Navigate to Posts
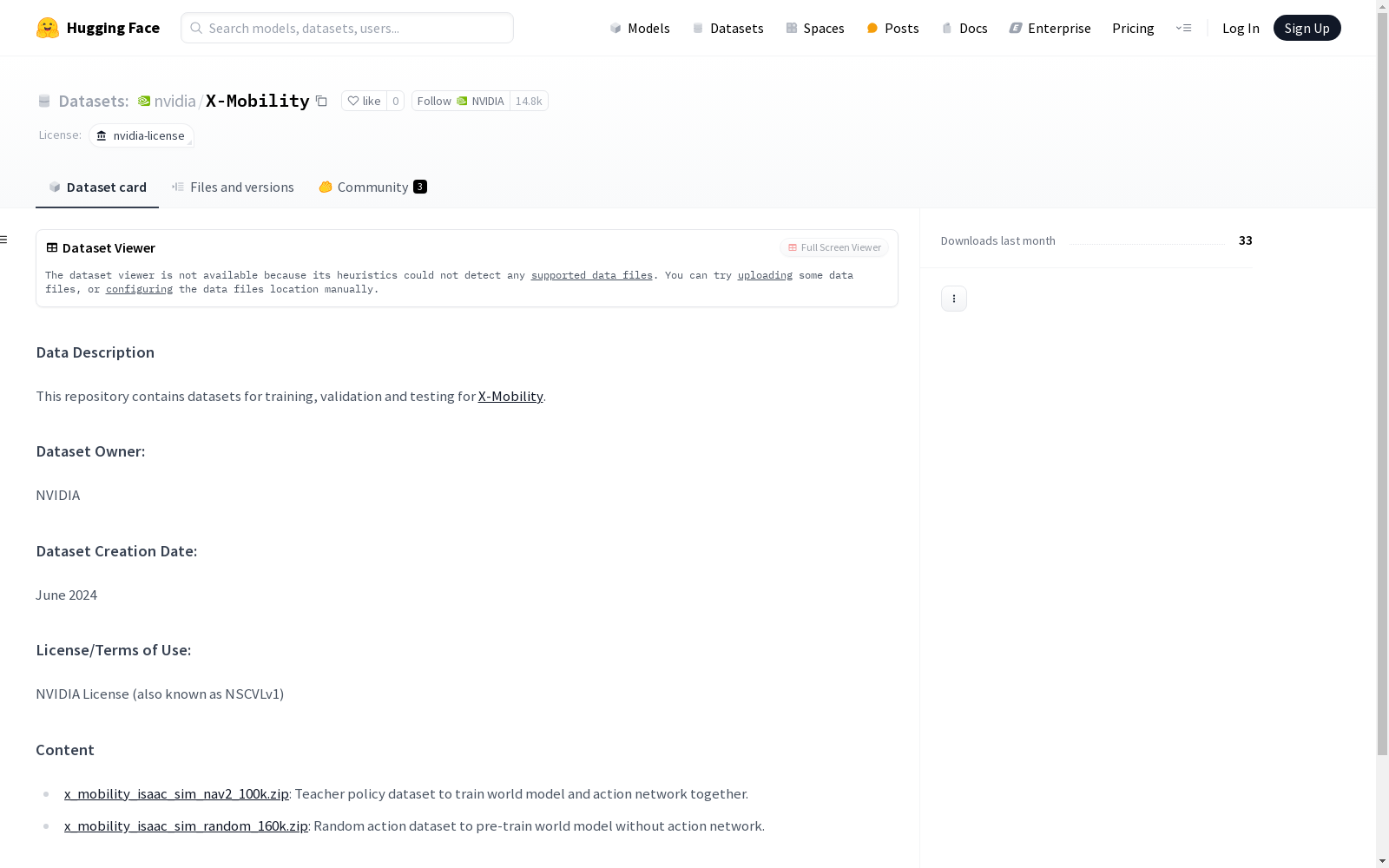This screenshot has height=868, width=1389. pos(893,28)
